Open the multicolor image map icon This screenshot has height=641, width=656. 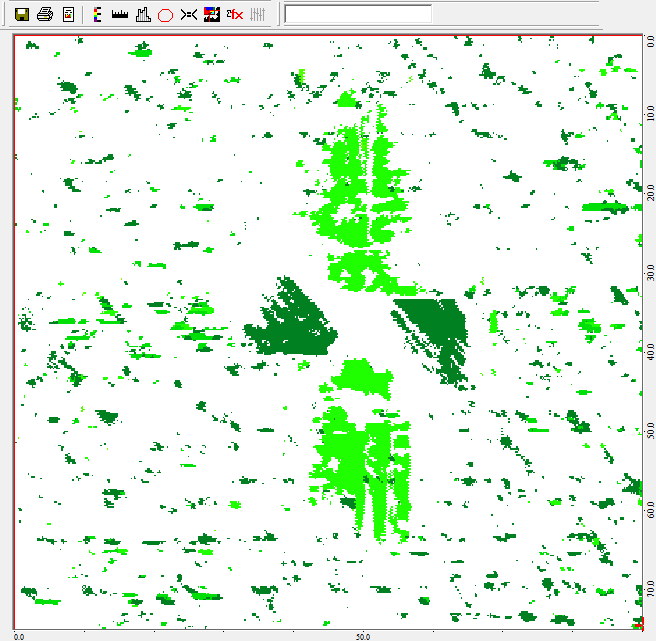coord(211,15)
